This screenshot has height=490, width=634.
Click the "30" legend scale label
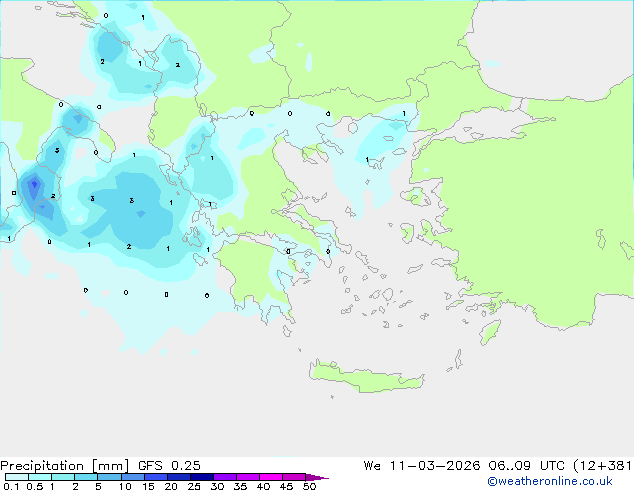coord(217,486)
